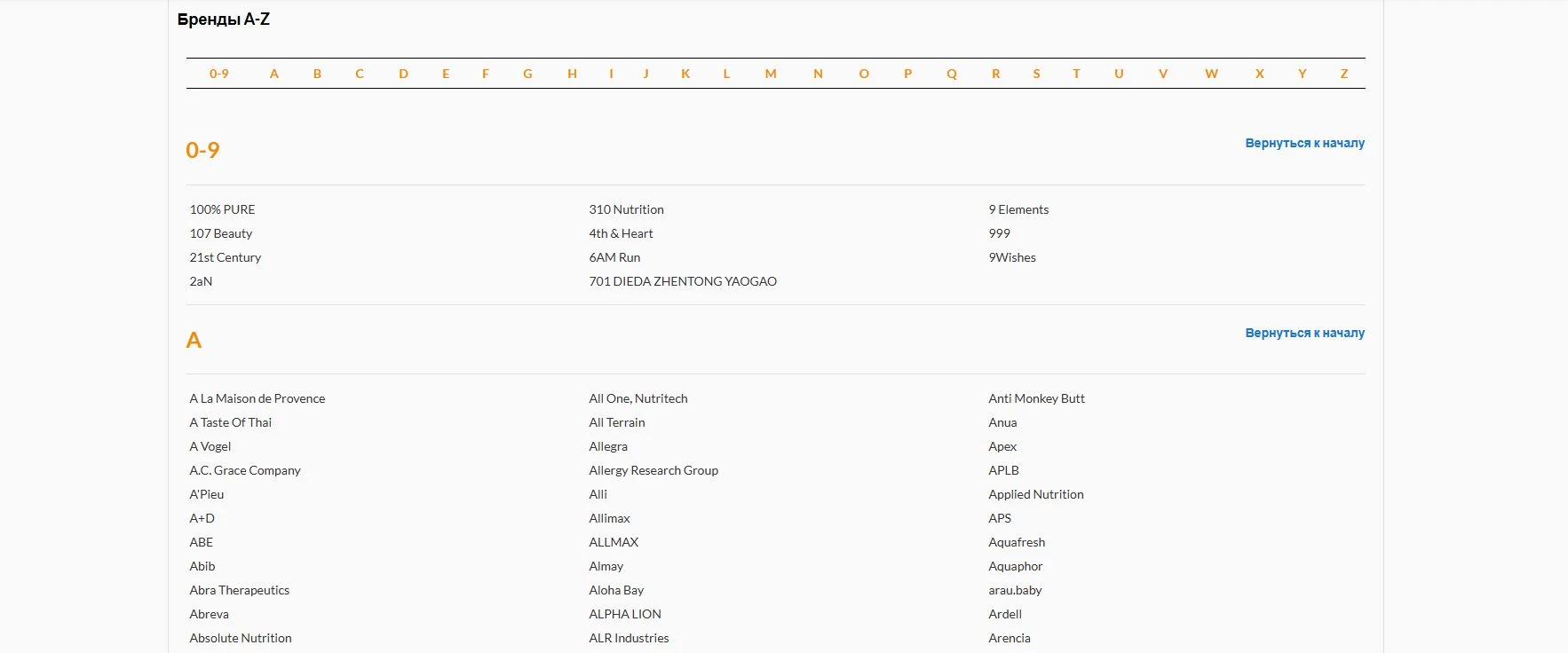Open the Abra Therapeutics brand
The width and height of the screenshot is (1568, 653).
click(x=239, y=590)
